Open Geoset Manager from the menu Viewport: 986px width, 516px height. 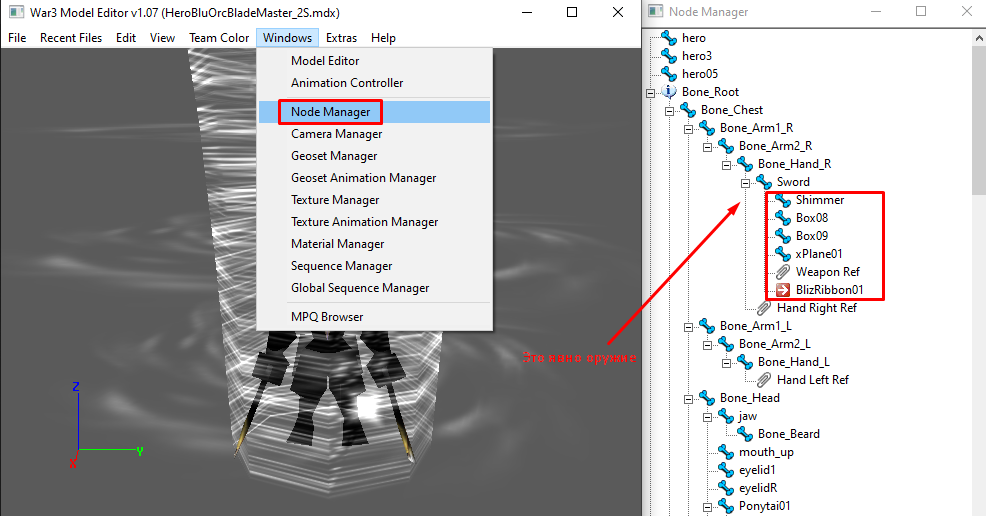pos(374,156)
